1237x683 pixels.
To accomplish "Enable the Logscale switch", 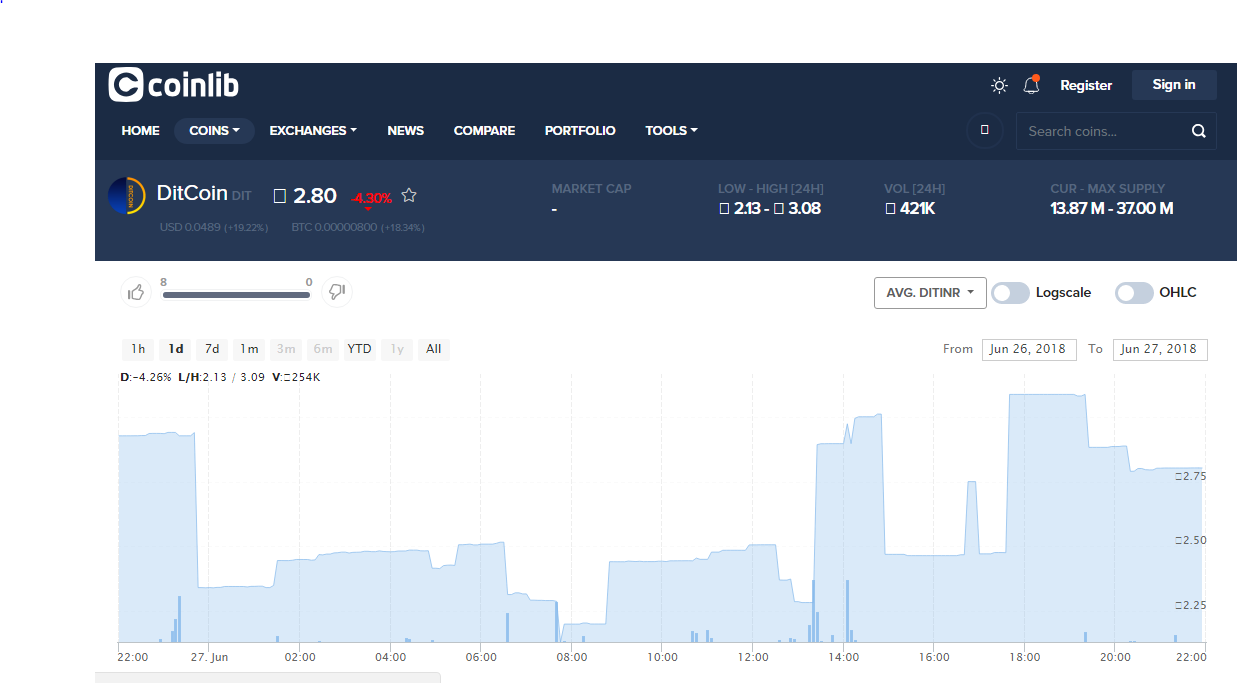I will tap(1011, 293).
